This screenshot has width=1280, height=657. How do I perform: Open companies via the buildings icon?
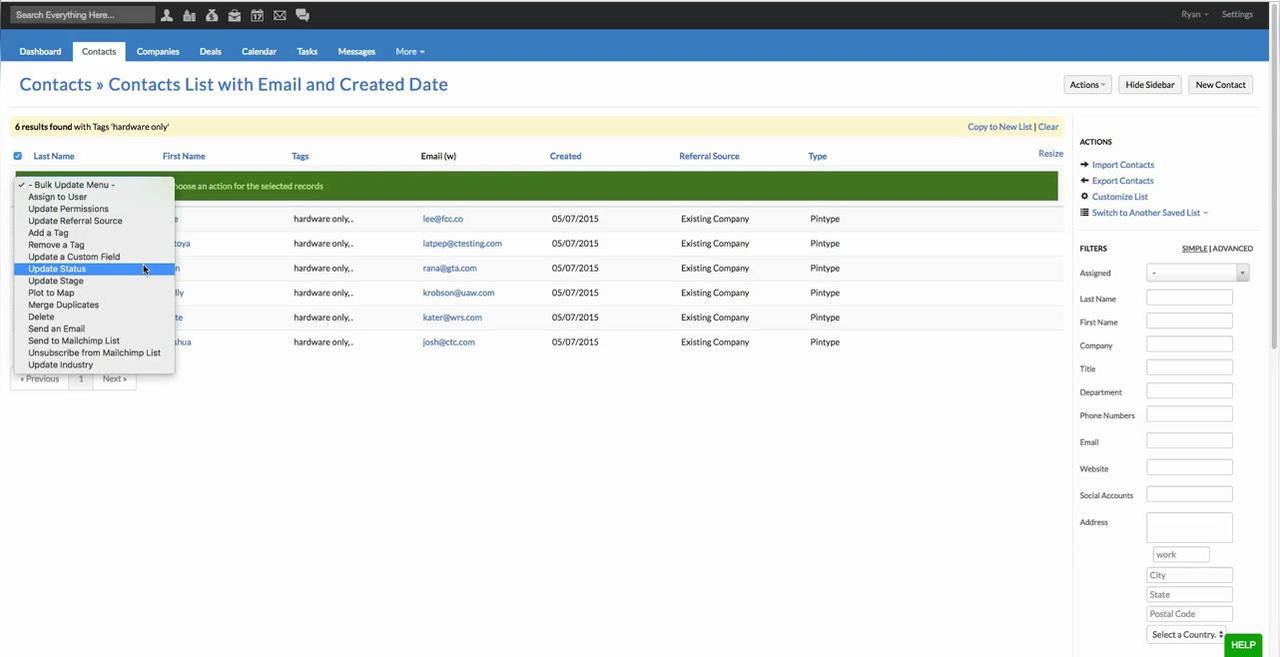click(189, 15)
